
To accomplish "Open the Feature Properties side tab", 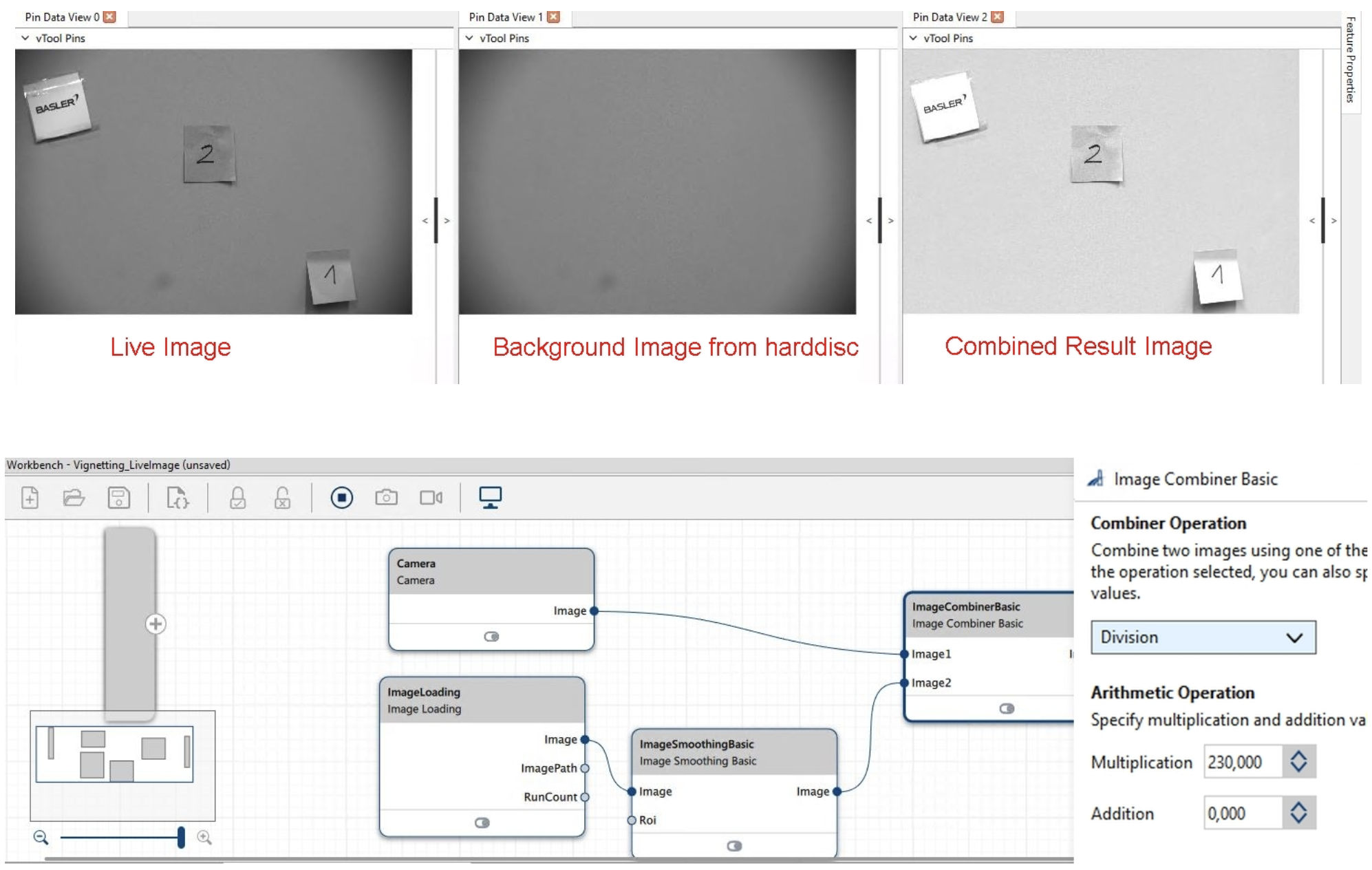I will point(1351,60).
